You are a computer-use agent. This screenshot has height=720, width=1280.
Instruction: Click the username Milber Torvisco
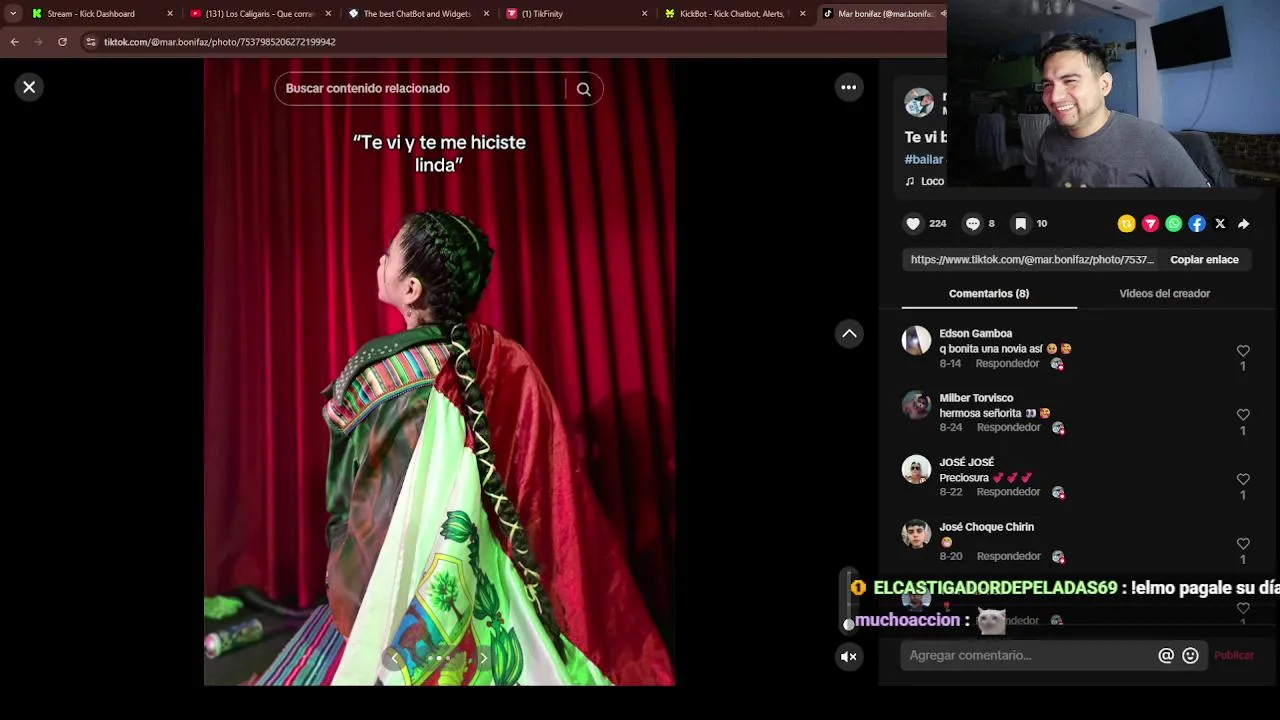976,398
